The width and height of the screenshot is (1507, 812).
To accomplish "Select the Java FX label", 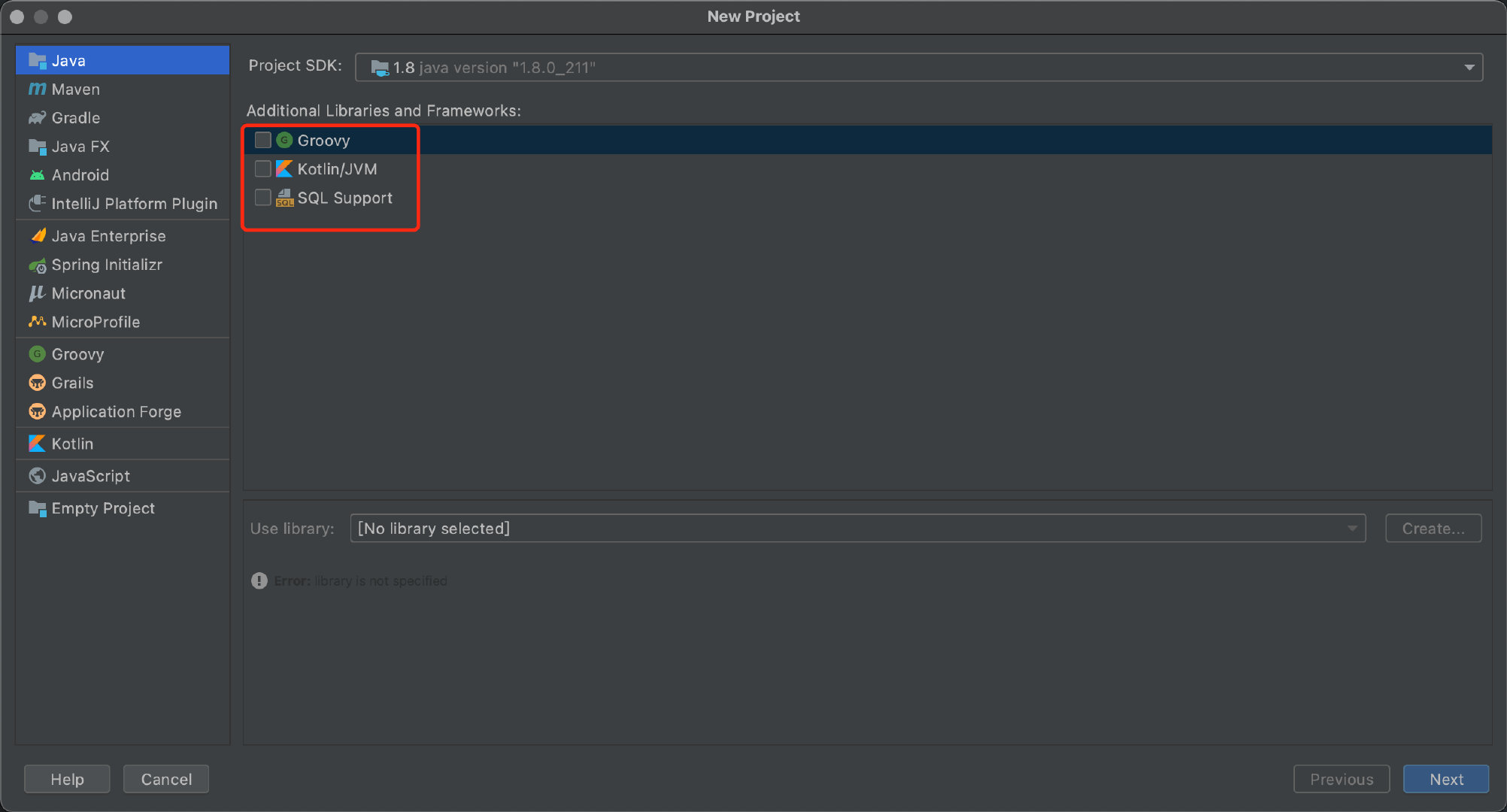I will coord(80,147).
